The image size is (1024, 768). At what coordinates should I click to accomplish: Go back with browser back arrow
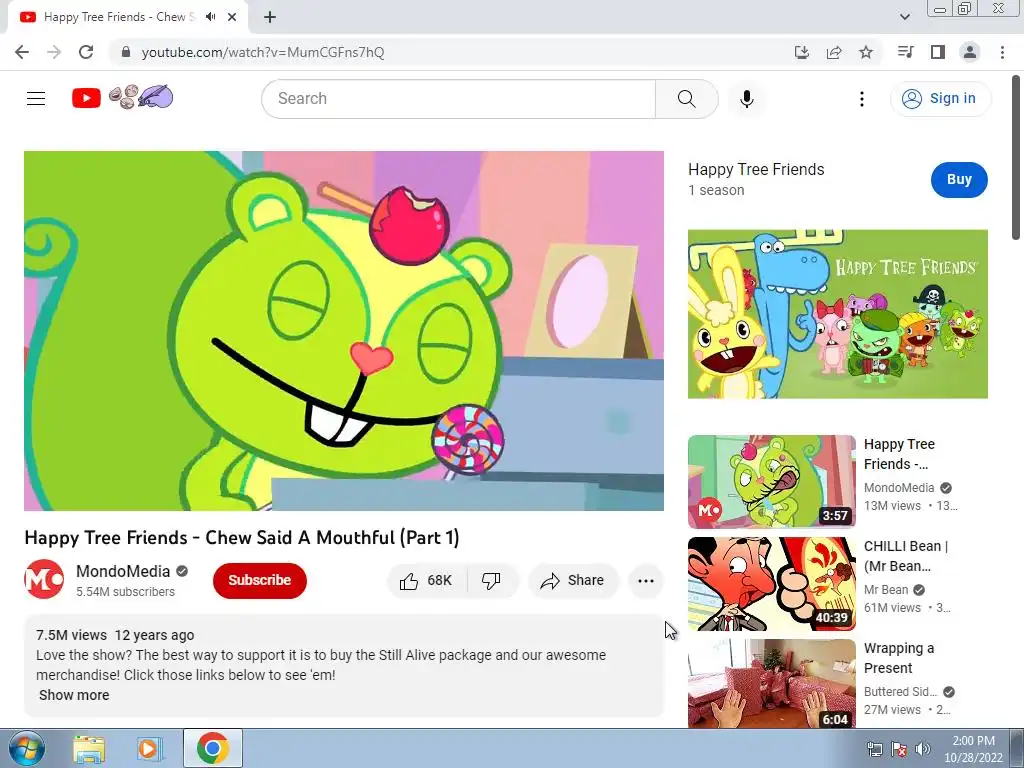(x=22, y=52)
